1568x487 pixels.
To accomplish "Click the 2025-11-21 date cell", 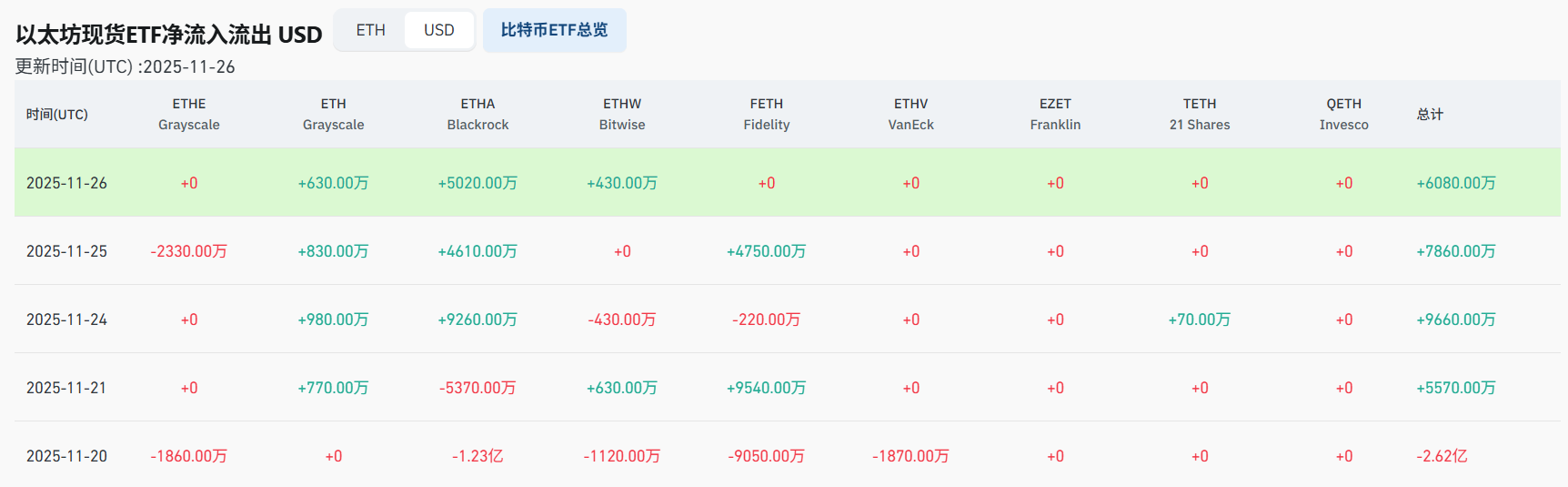I will click(x=66, y=388).
